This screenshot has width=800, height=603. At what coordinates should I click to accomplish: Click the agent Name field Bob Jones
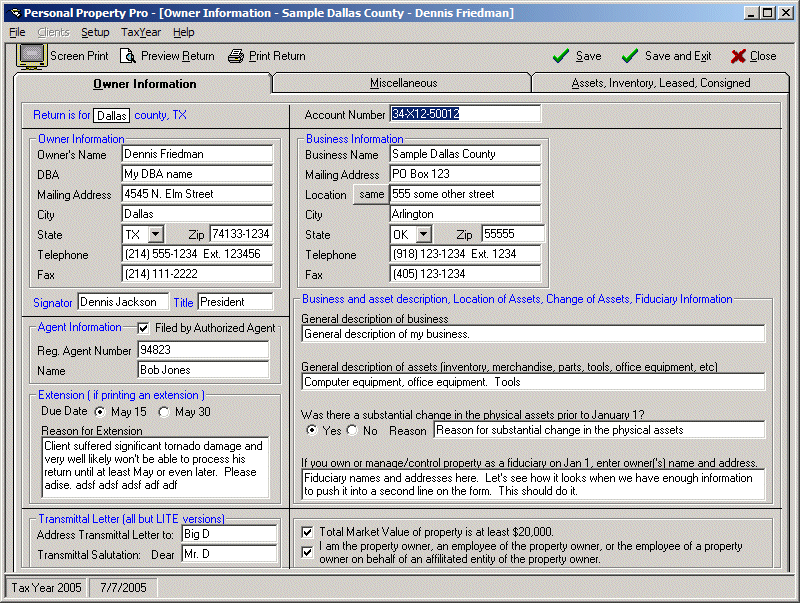203,370
